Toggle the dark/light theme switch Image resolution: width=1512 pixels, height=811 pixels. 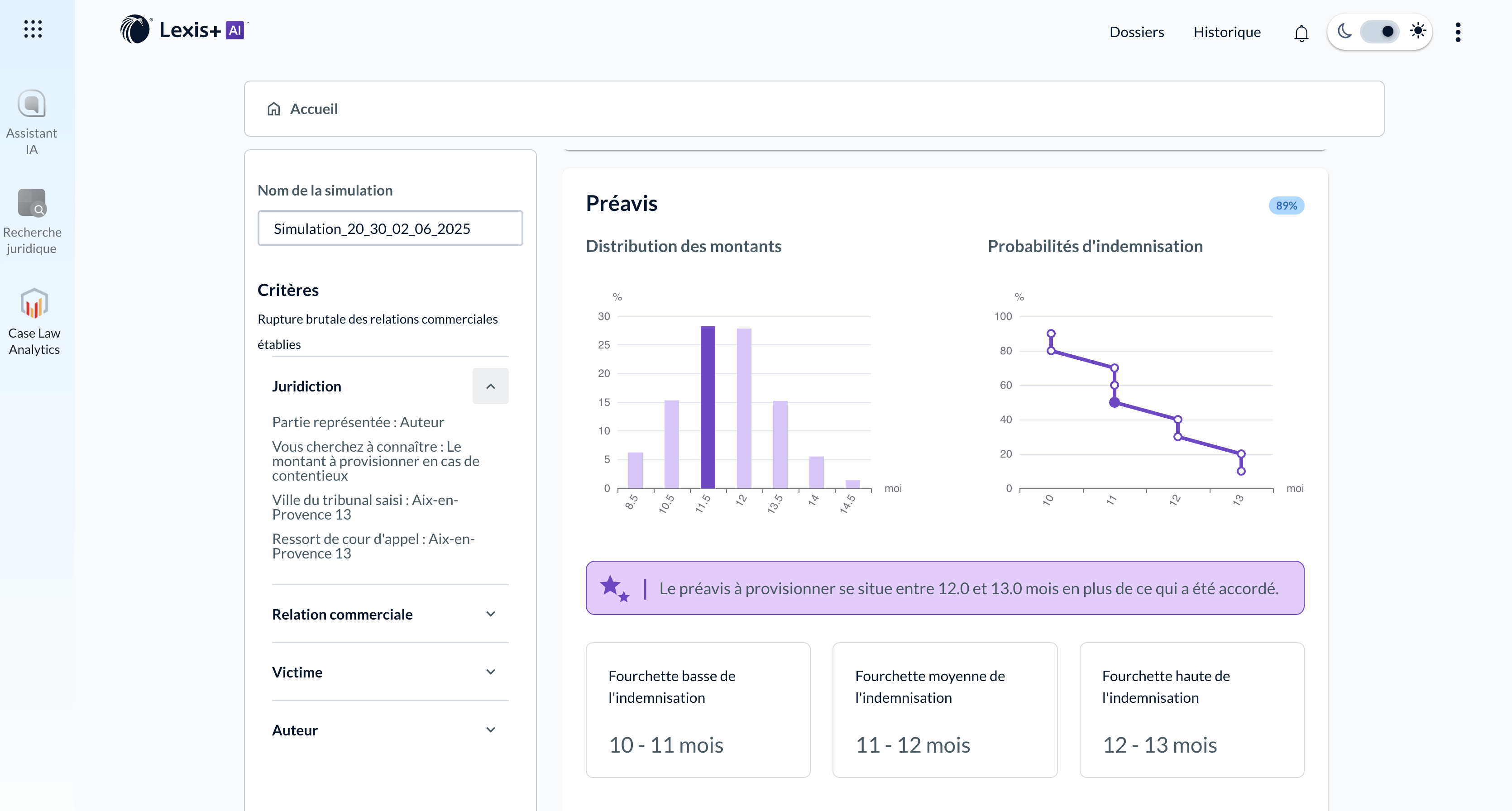pyautogui.click(x=1380, y=32)
